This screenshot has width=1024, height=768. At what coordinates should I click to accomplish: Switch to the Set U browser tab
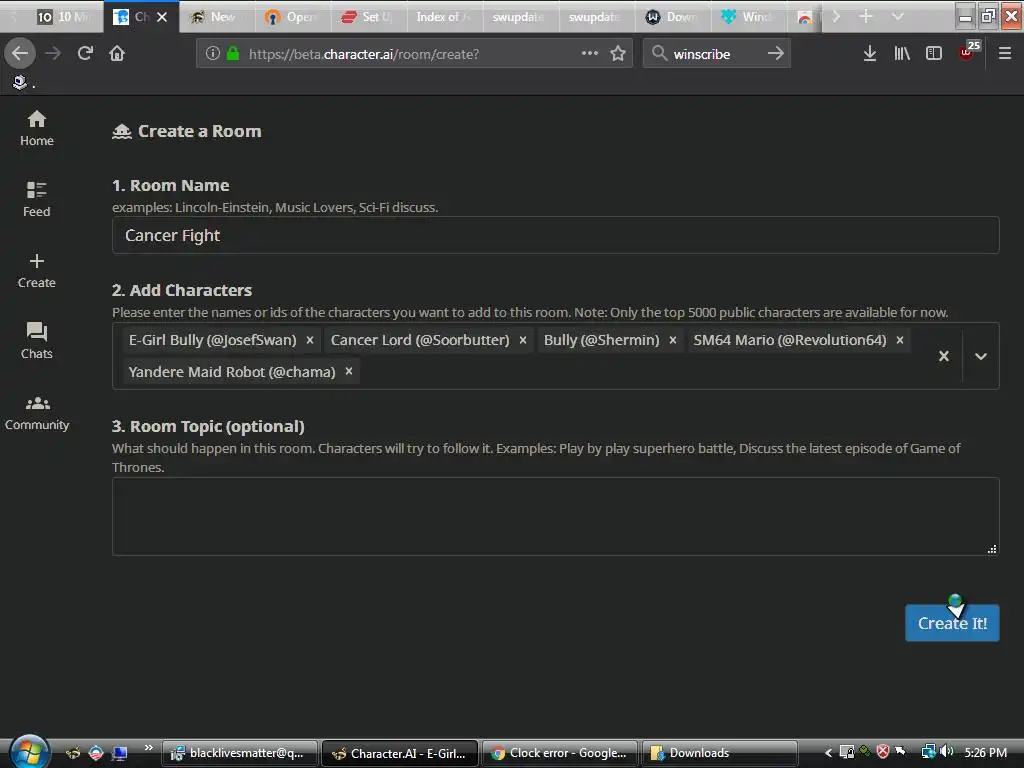(x=368, y=17)
